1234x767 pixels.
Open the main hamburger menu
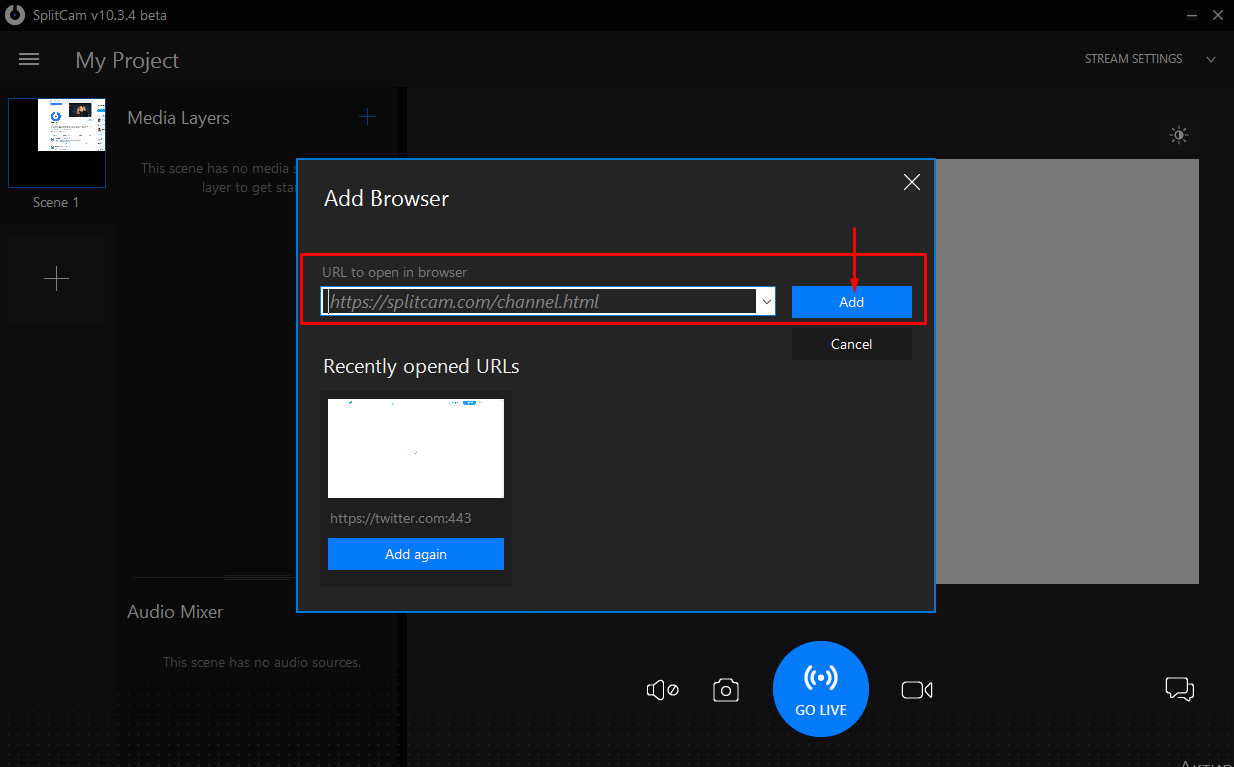(x=28, y=59)
